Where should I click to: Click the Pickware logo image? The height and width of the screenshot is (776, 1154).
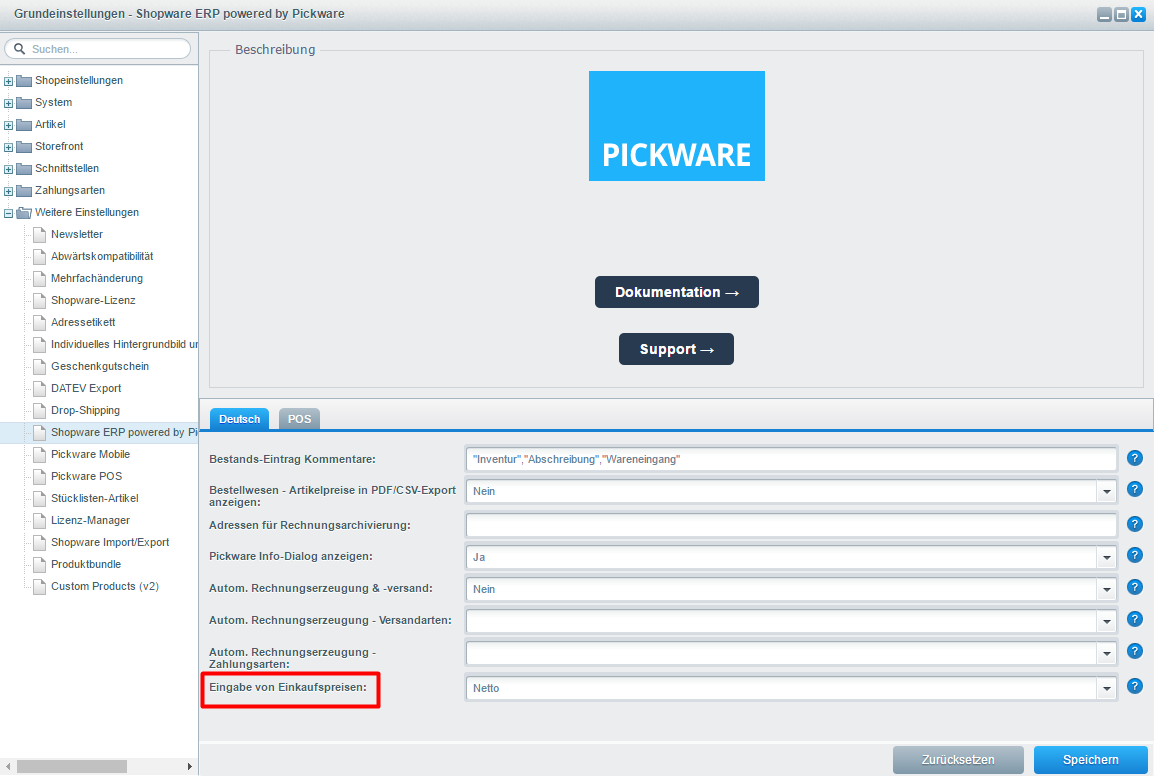coord(676,126)
